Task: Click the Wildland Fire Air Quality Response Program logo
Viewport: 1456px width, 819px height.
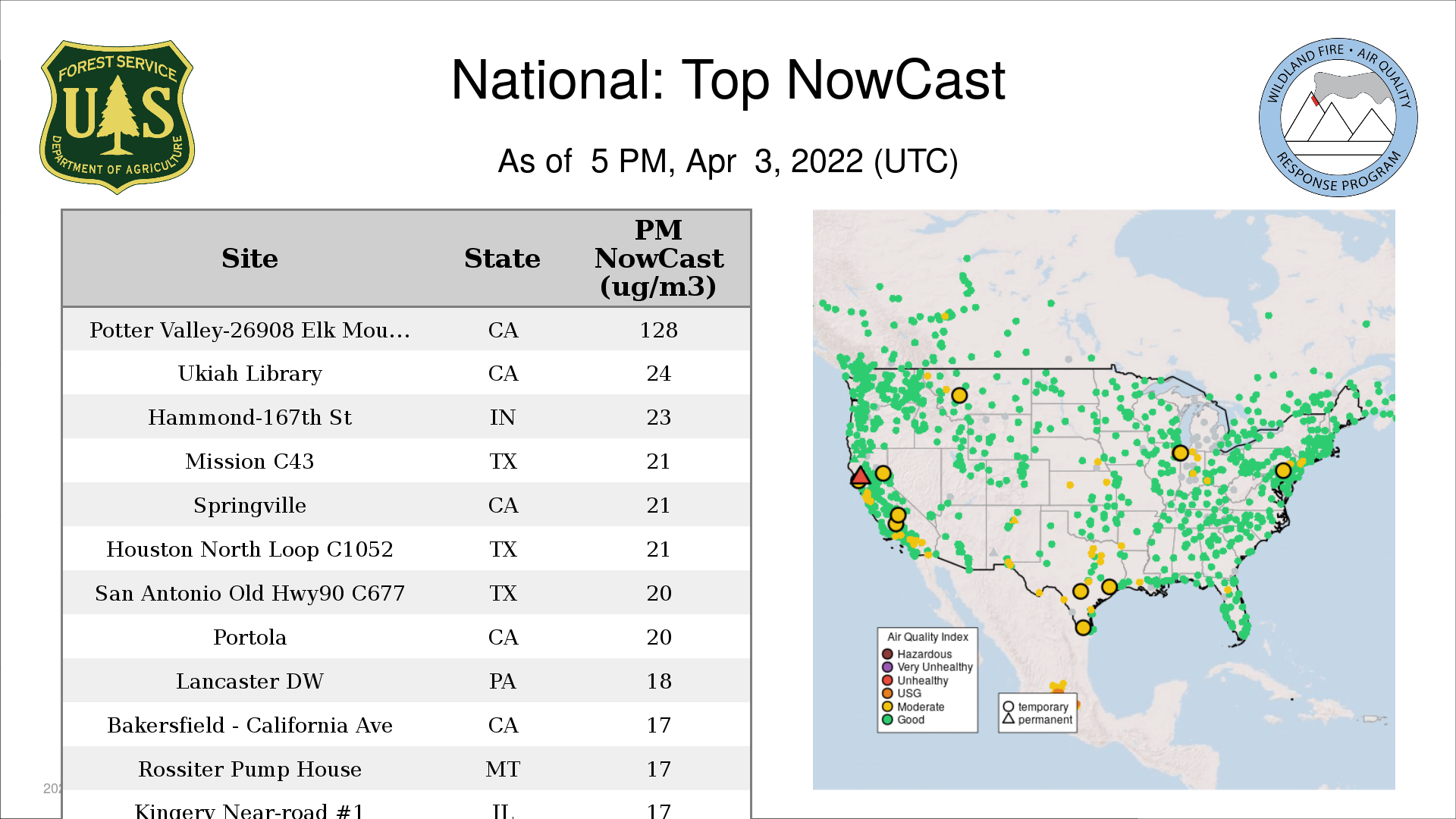Action: click(1338, 118)
